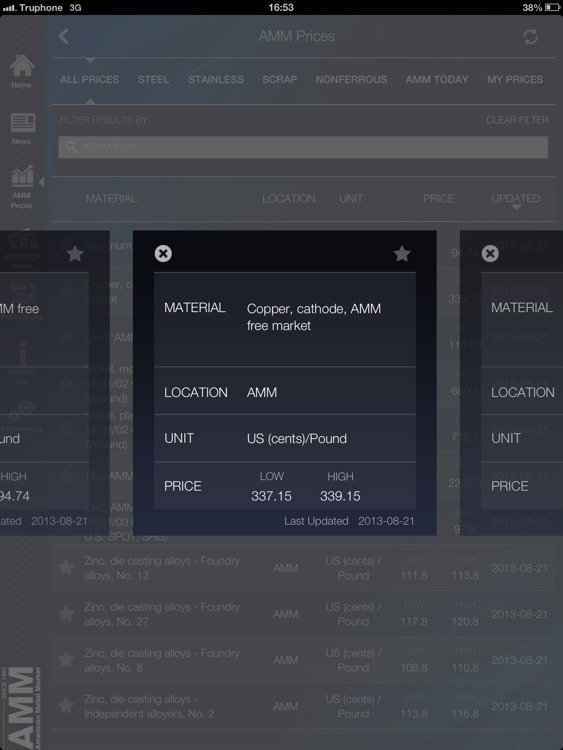Switch to the STEEL tab

click(x=153, y=79)
